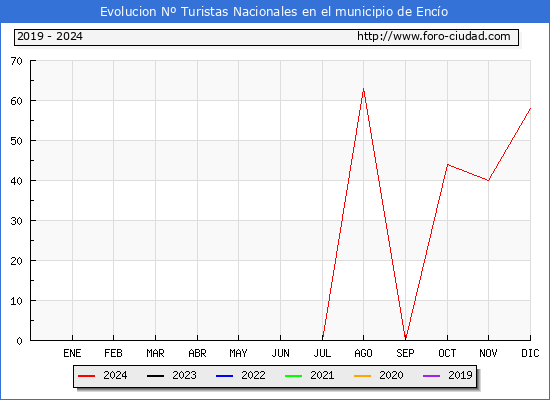The width and height of the screenshot is (550, 400).
Task: Click the NOV month axis label
Action: (x=488, y=353)
